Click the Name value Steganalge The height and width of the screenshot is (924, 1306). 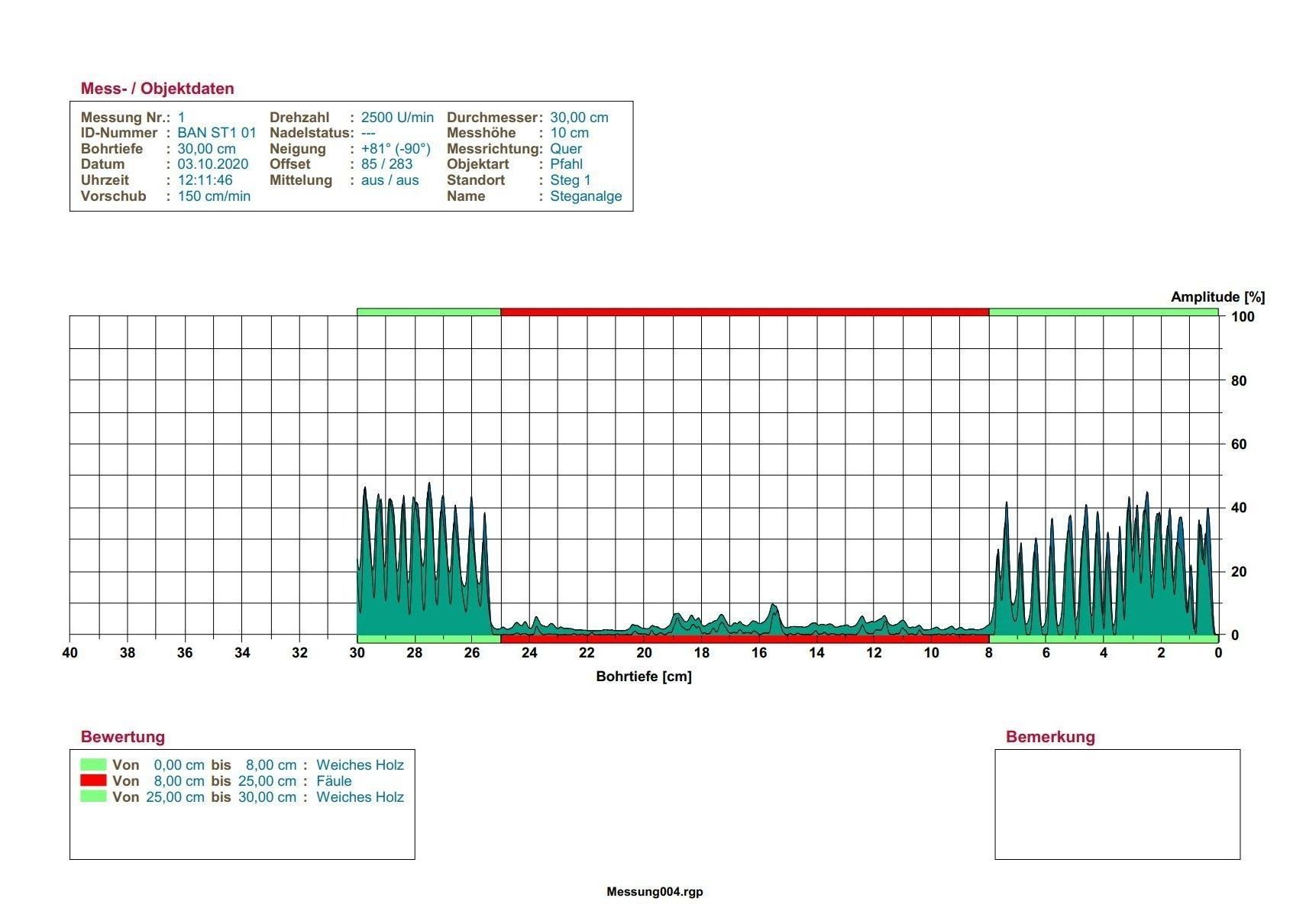[586, 196]
